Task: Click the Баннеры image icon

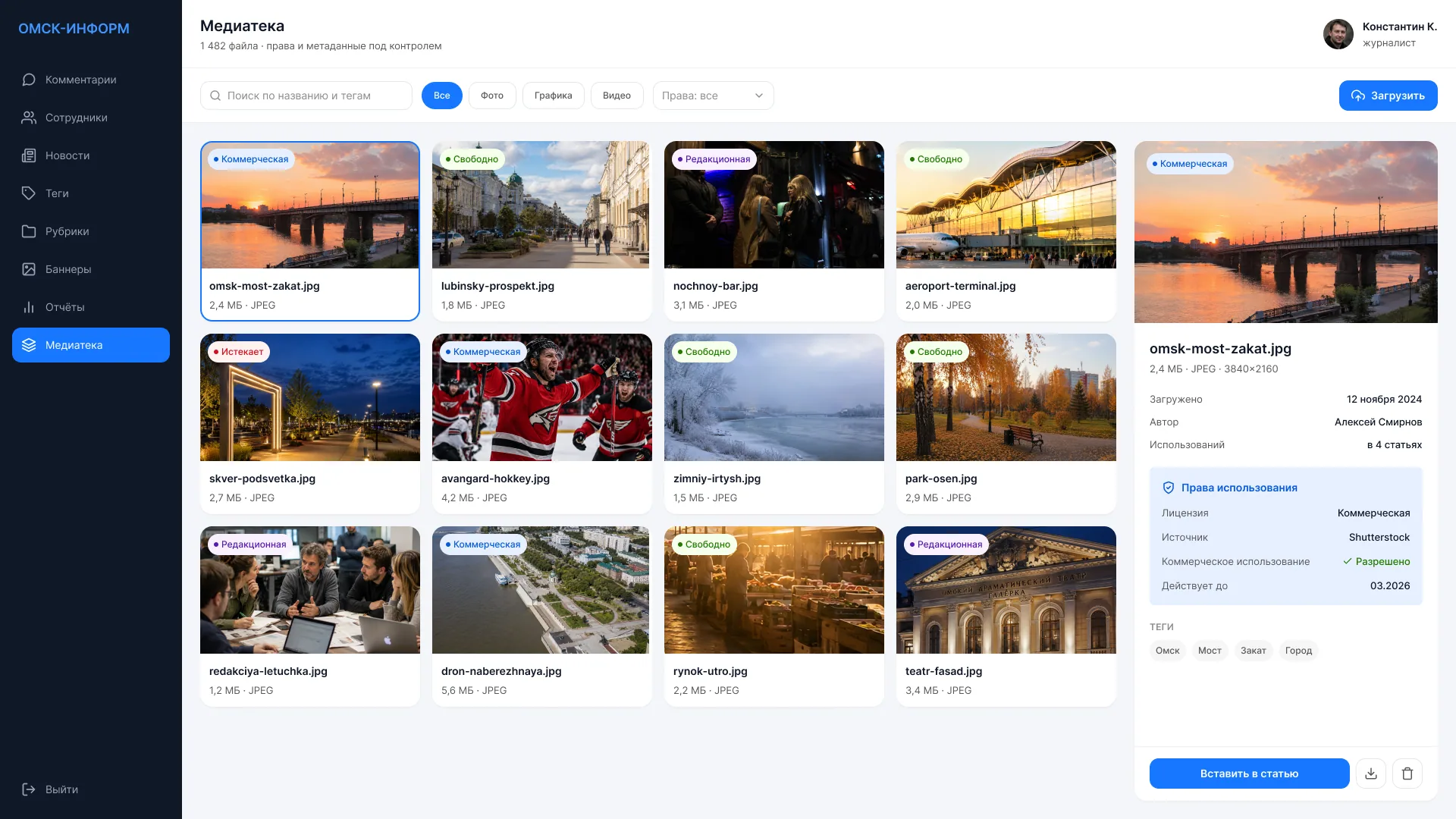Action: coord(29,269)
